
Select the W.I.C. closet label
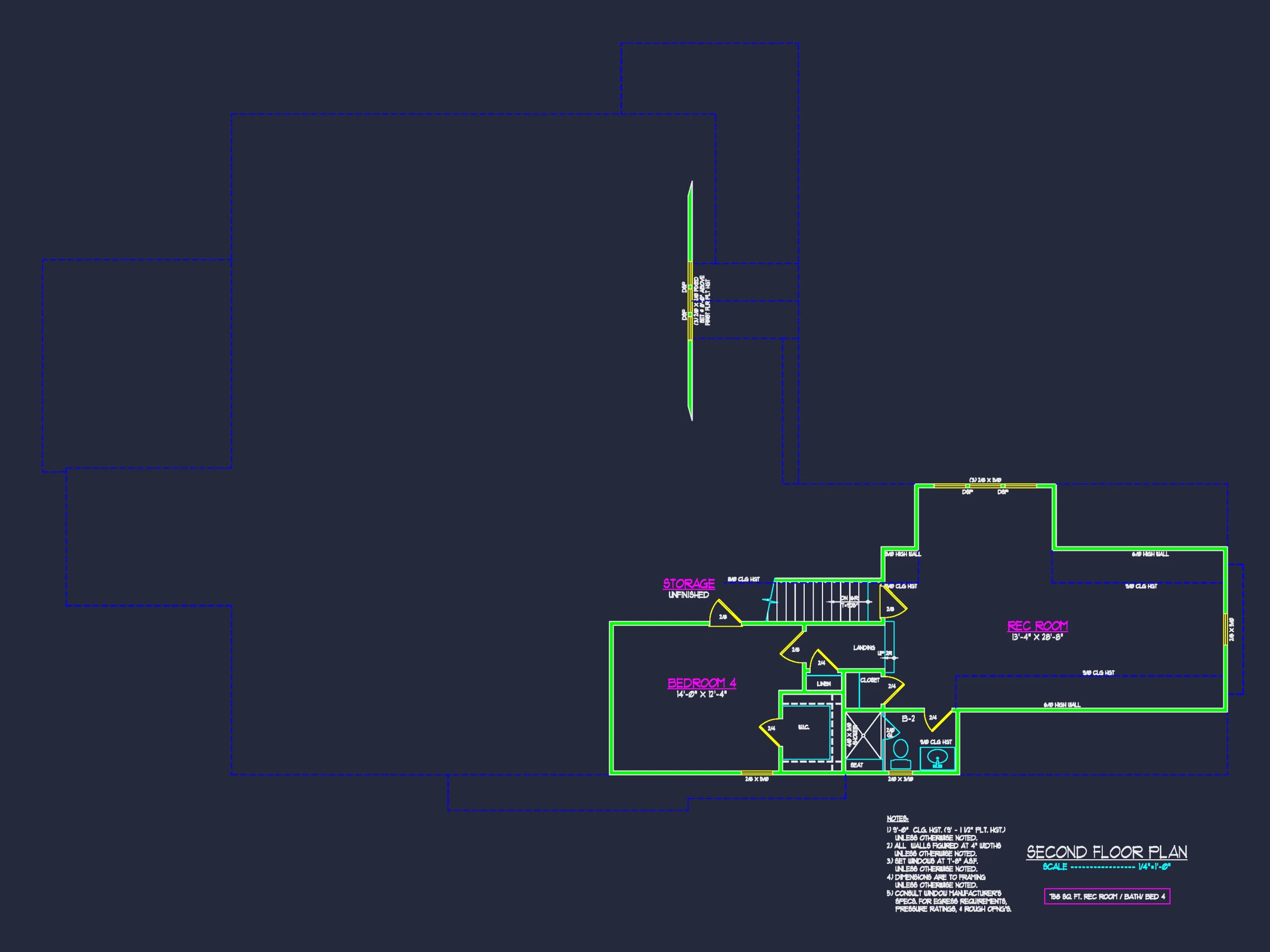(x=804, y=727)
